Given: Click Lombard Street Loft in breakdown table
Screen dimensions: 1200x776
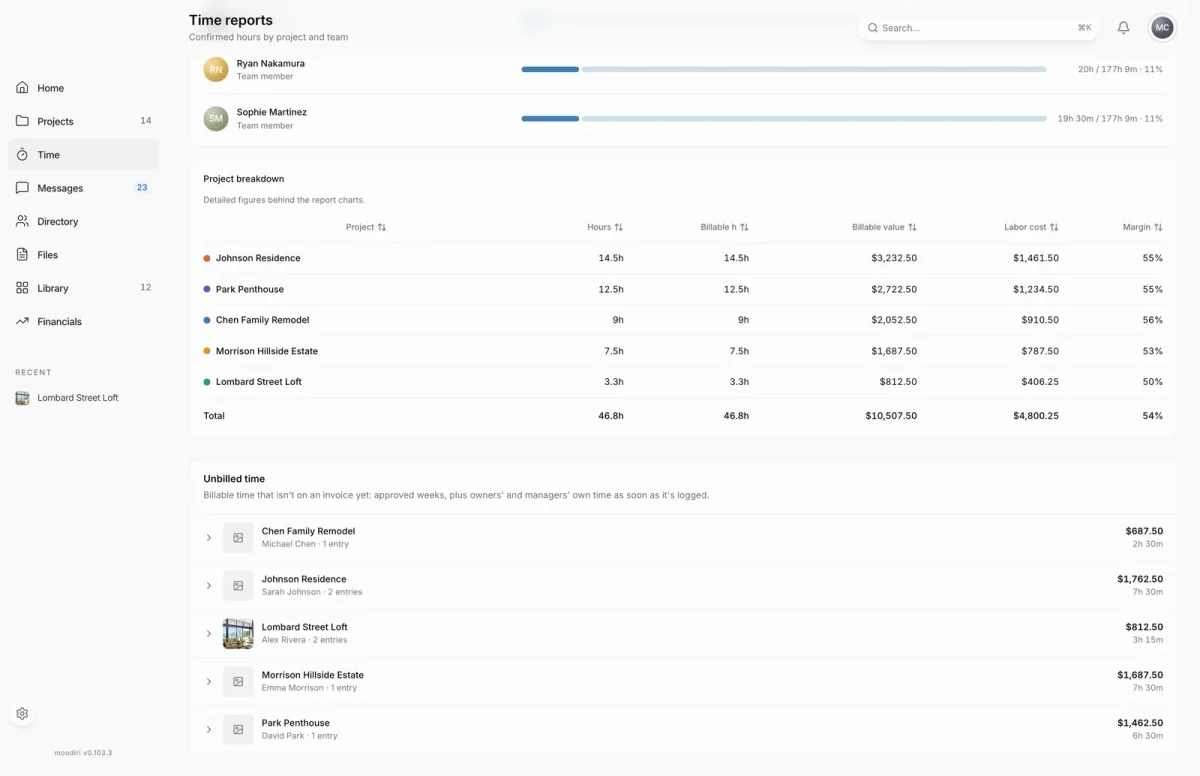Looking at the screenshot, I should pyautogui.click(x=259, y=382).
